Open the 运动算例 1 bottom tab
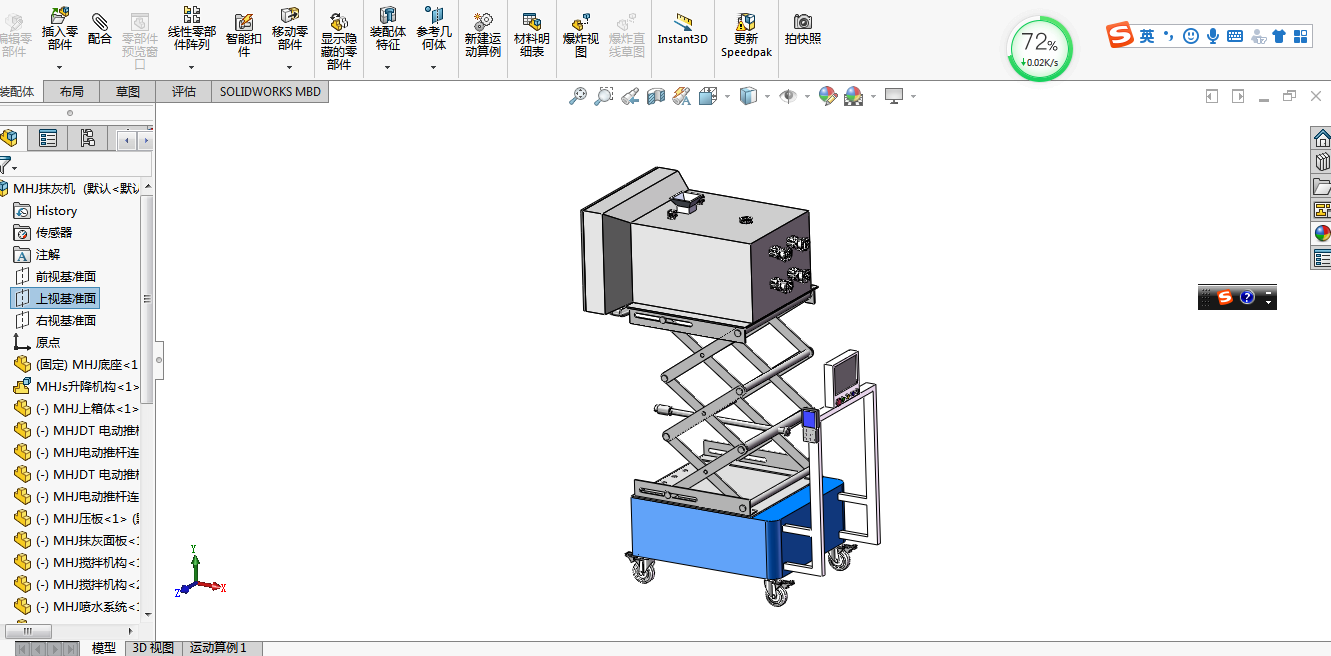 click(219, 648)
